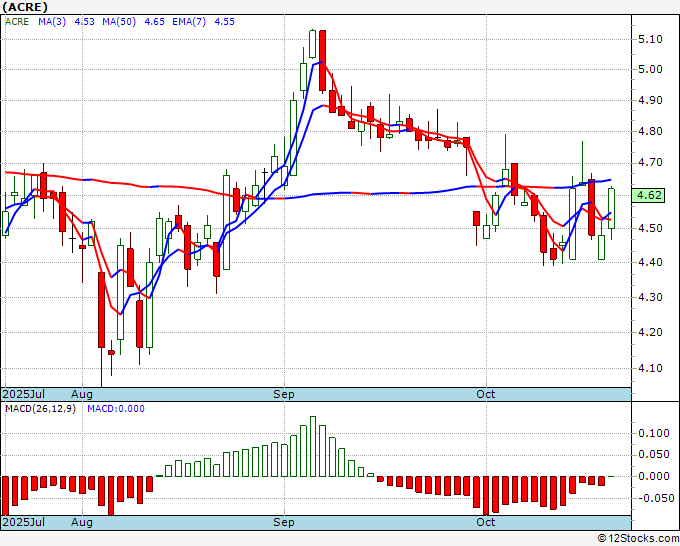Viewport: 680px width, 546px height.
Task: Click the tallest green MACD histogram bar
Action: click(313, 446)
